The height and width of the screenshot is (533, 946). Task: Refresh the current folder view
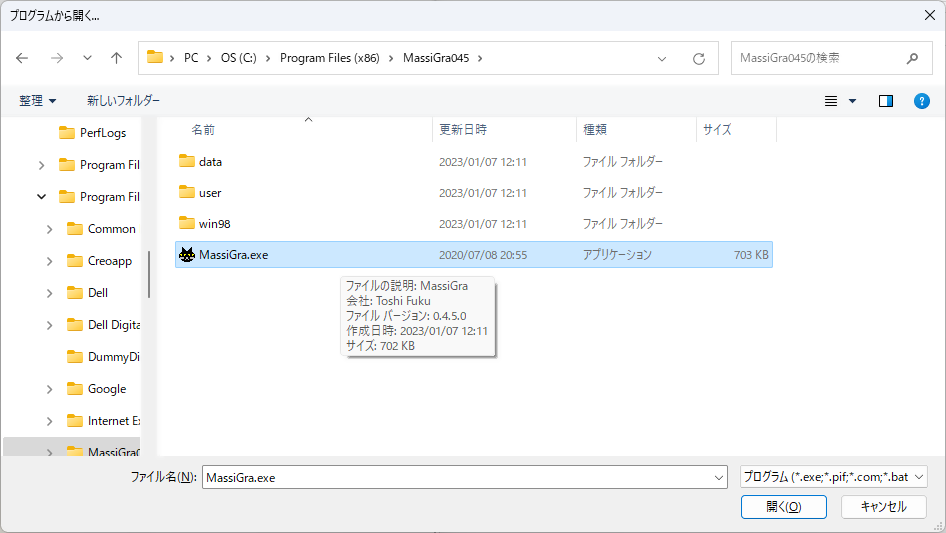point(699,58)
